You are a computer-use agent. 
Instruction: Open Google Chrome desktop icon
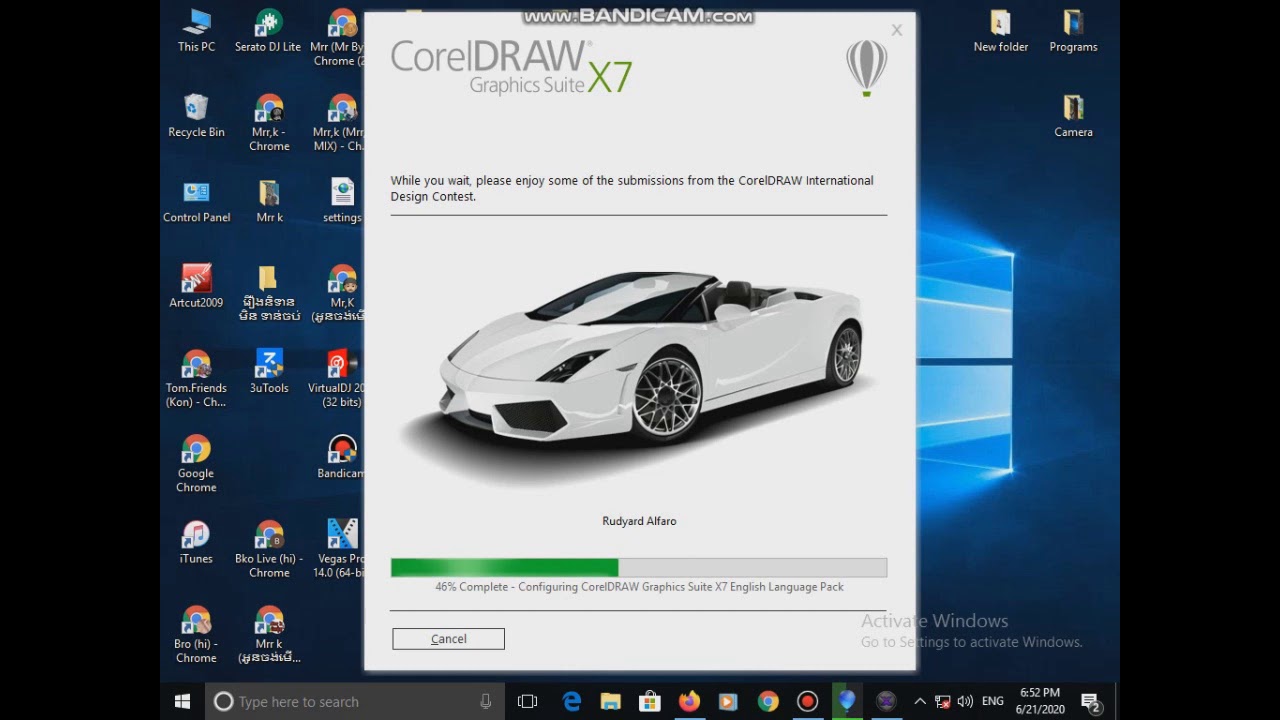(x=196, y=464)
